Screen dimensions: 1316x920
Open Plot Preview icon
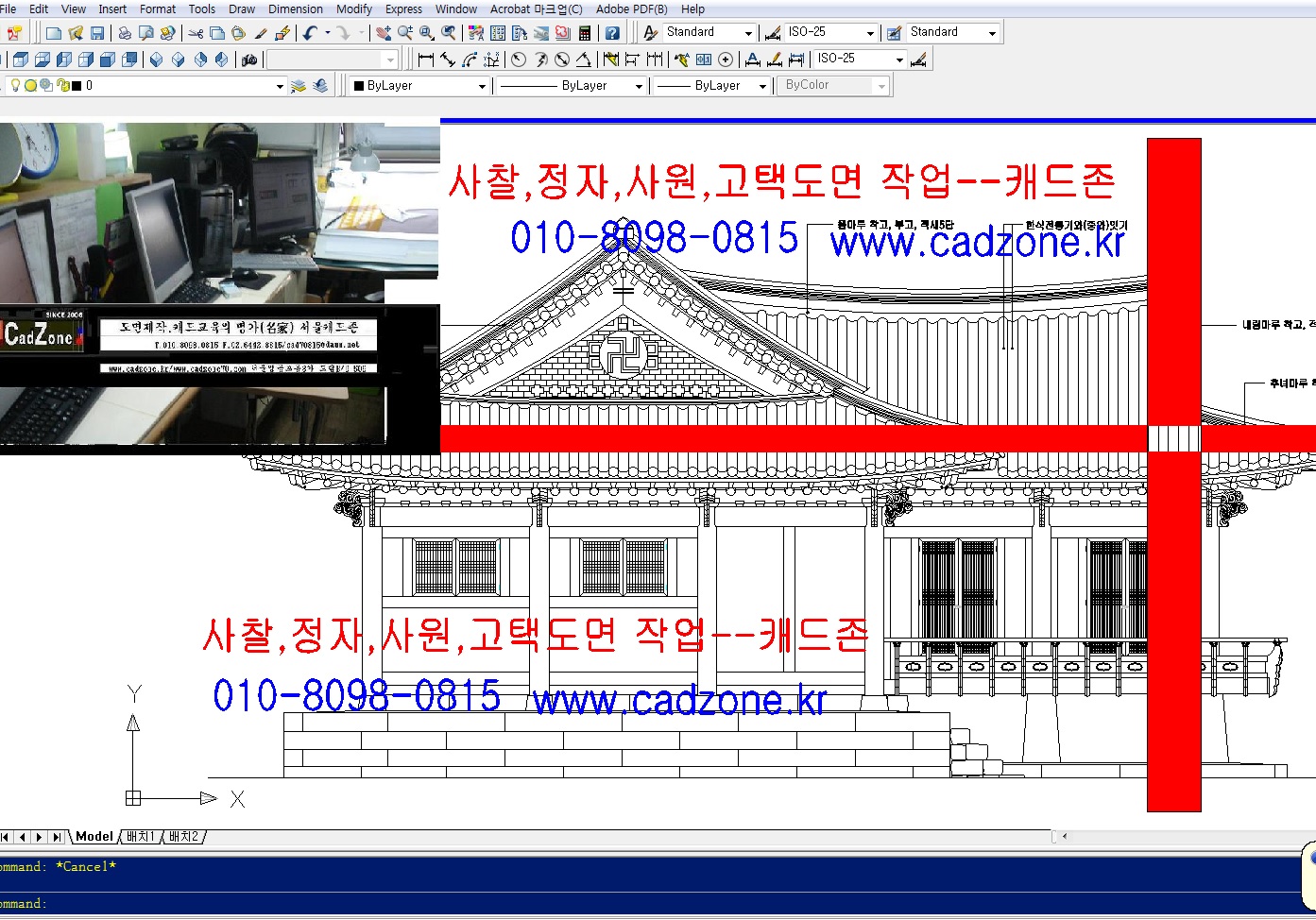tap(146, 33)
